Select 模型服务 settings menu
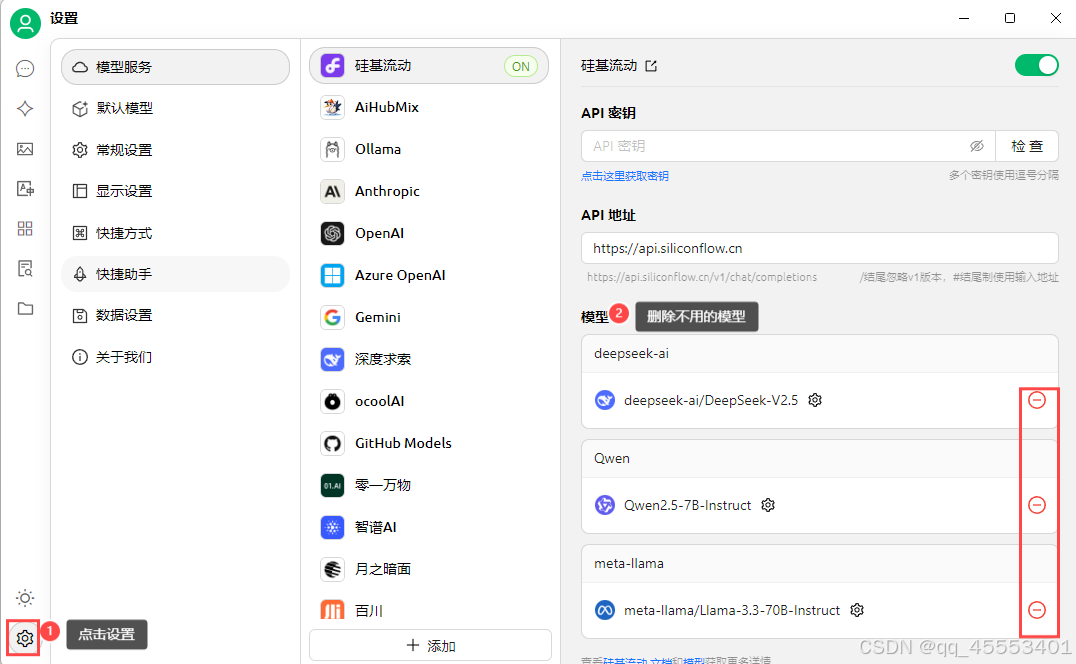The height and width of the screenshot is (664, 1076). [x=176, y=67]
